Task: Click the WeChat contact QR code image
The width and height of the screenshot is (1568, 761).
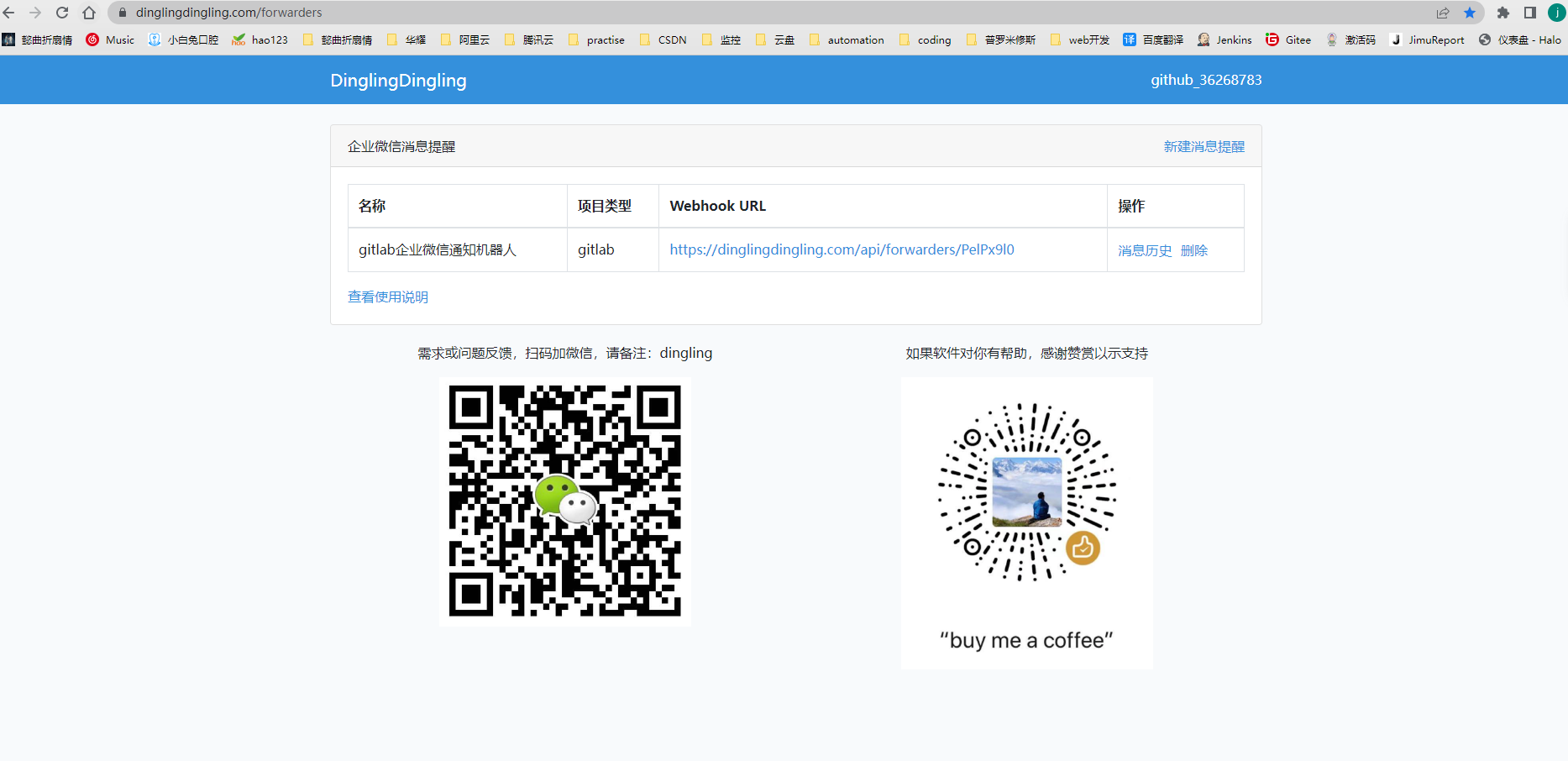Action: (x=564, y=501)
